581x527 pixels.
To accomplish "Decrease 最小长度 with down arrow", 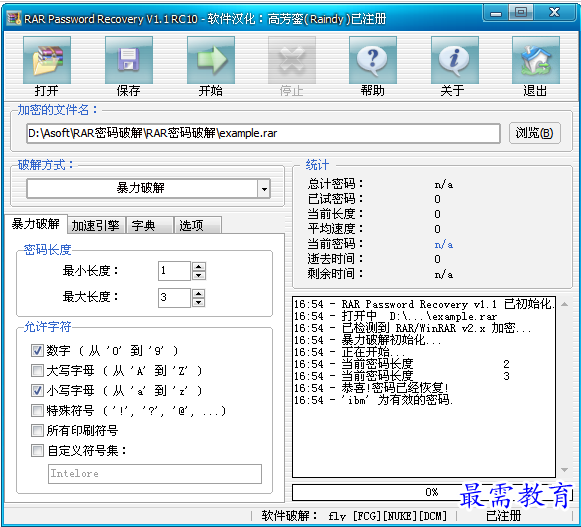I will (199, 275).
